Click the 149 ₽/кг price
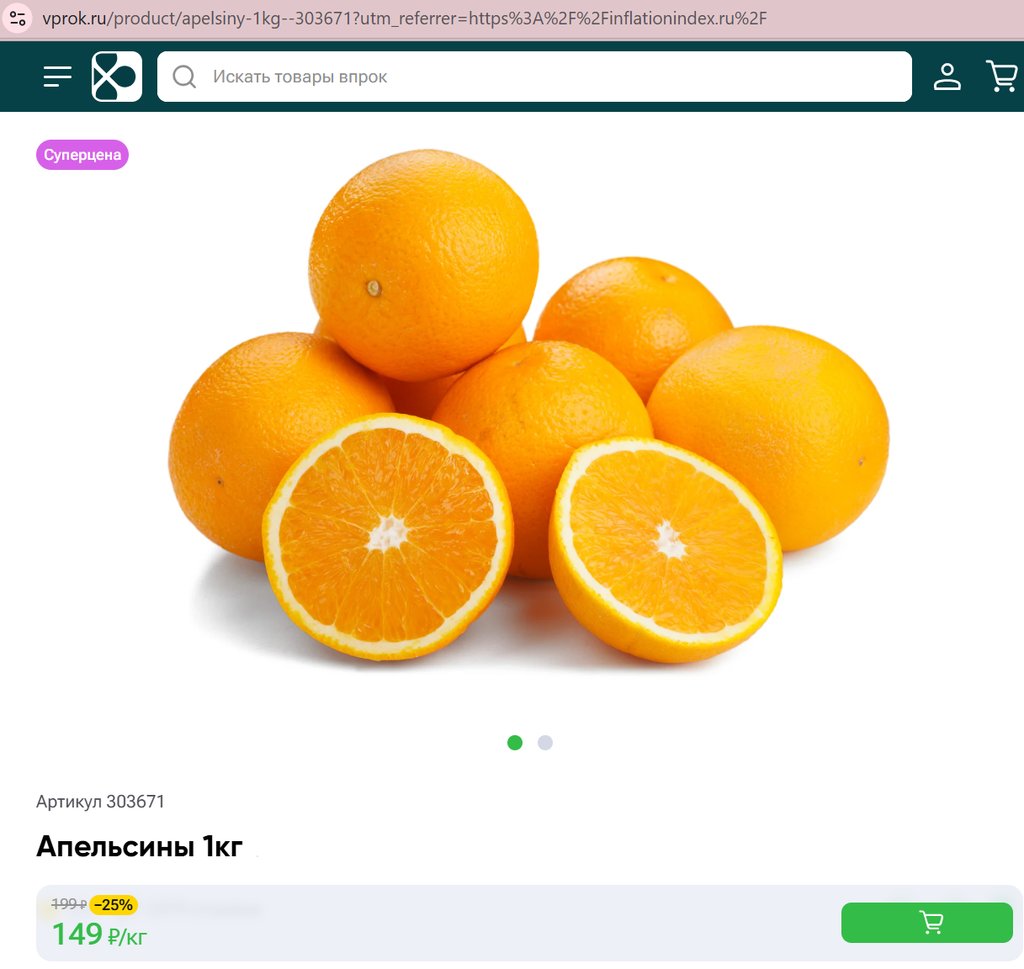This screenshot has height=969, width=1024. click(99, 935)
